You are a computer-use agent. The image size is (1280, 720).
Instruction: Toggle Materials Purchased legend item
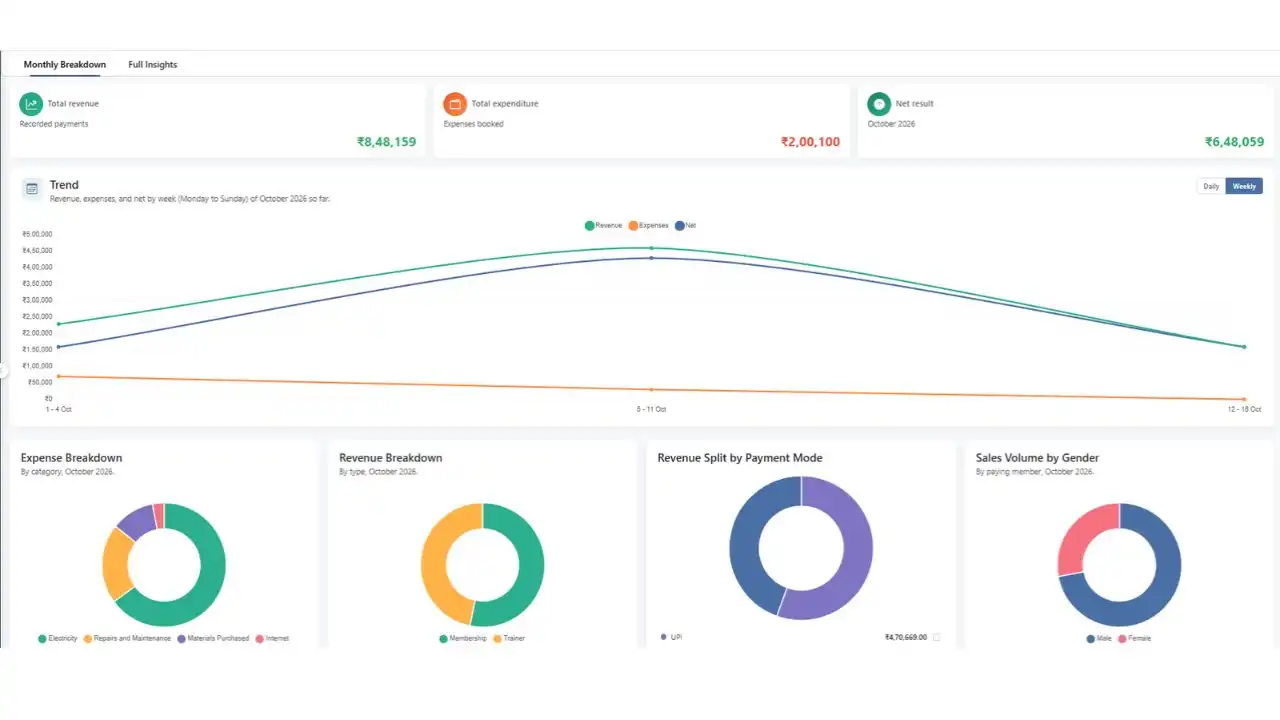[212, 638]
